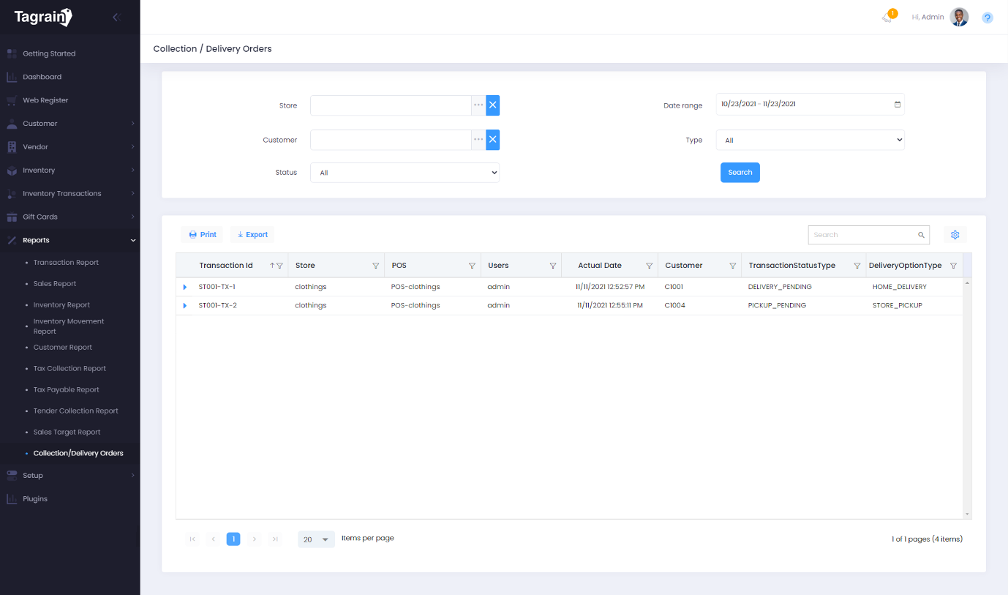Open the Type dropdown
1008x596 pixels.
(x=810, y=141)
